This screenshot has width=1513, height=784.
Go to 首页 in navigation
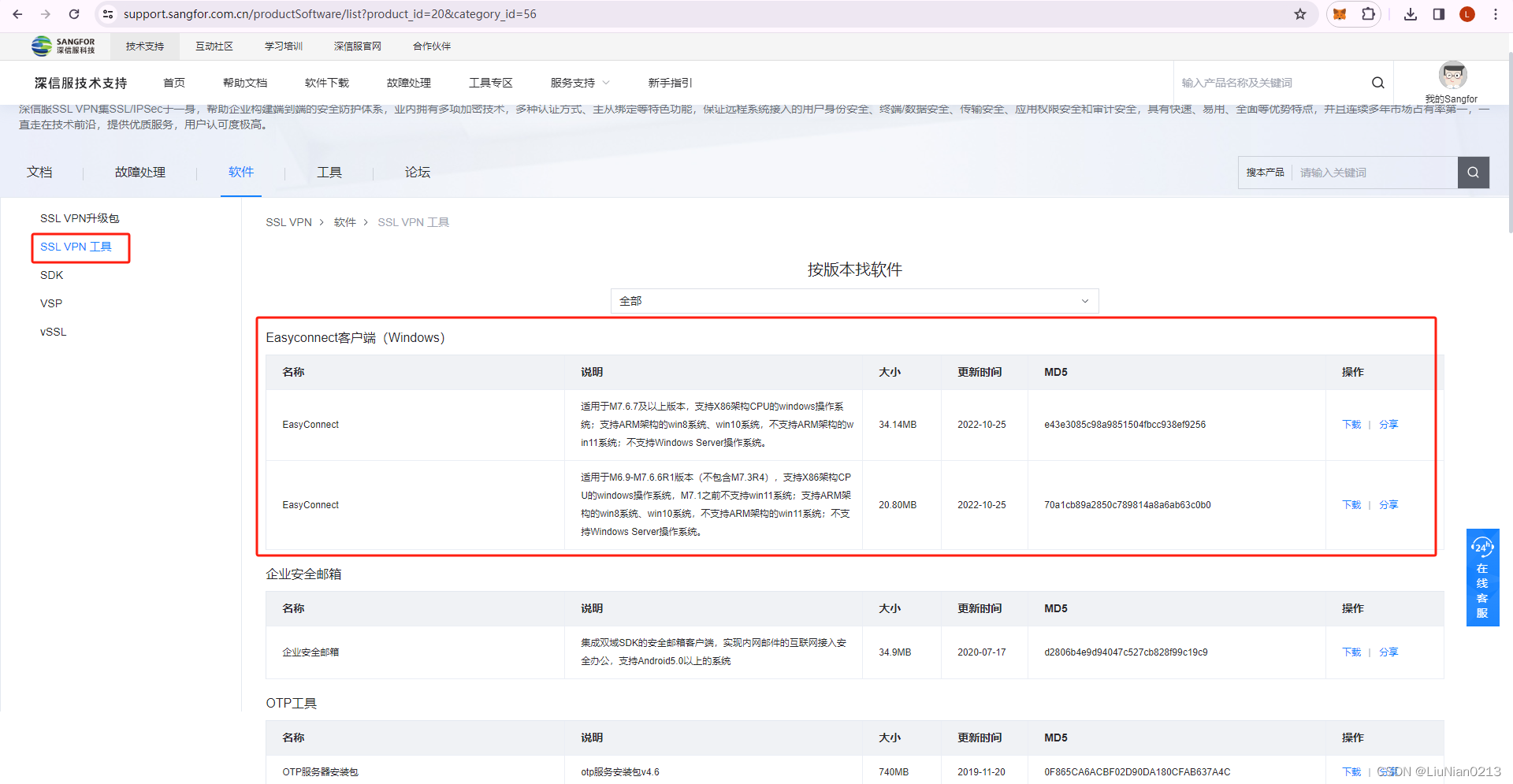coord(174,83)
